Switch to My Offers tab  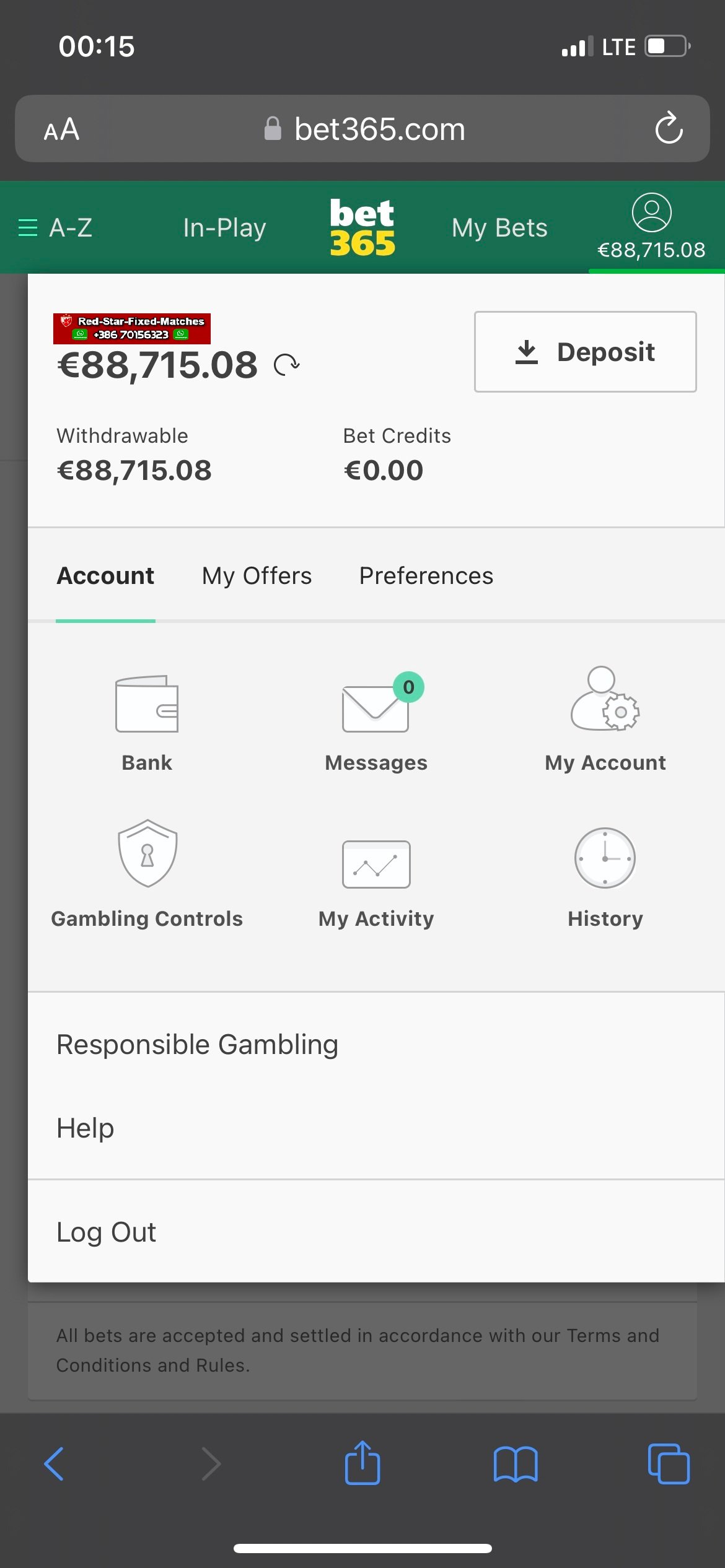coord(257,576)
